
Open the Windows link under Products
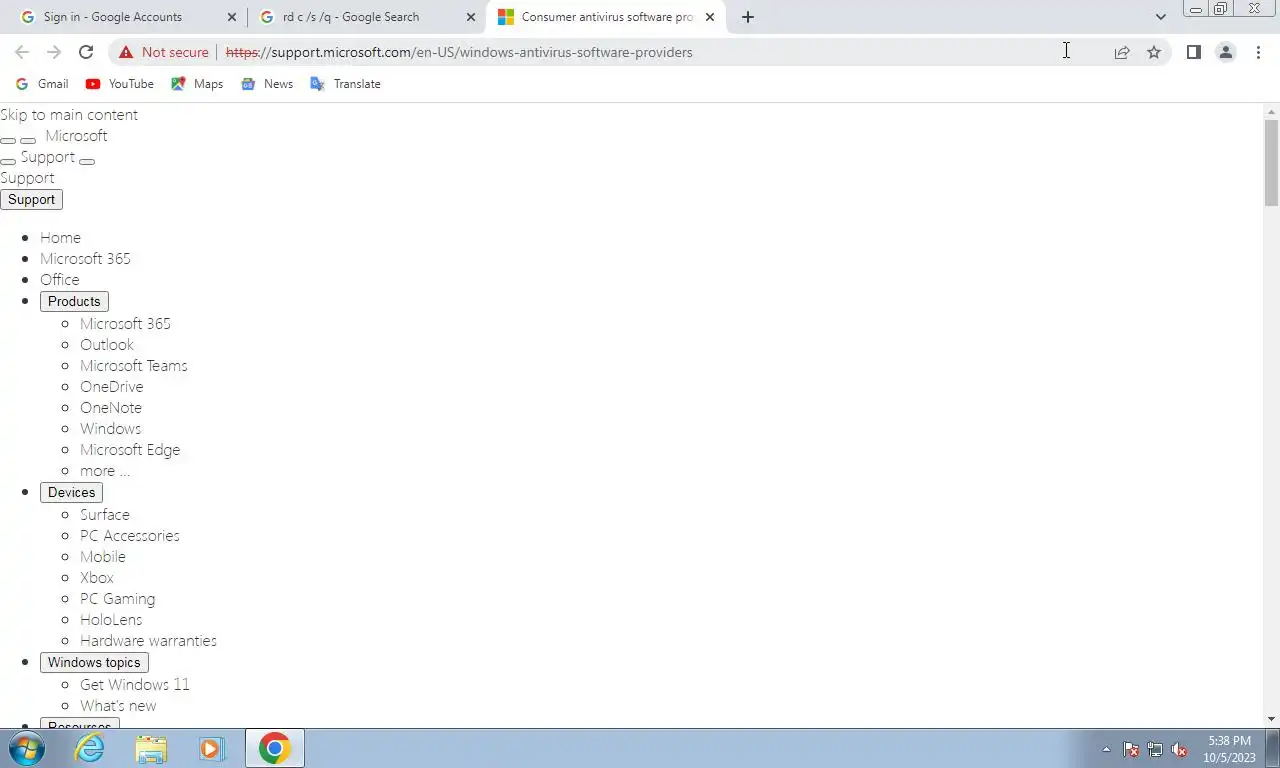[x=110, y=429]
